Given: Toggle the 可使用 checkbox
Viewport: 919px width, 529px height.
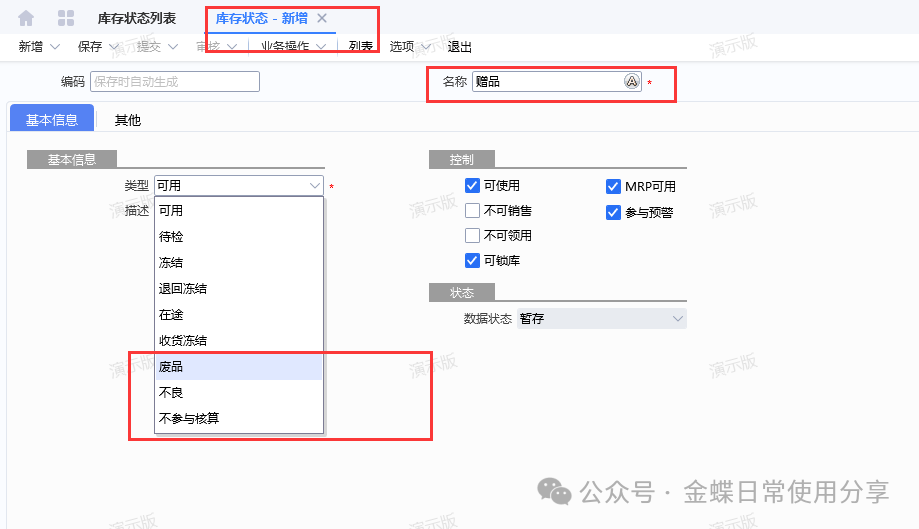Looking at the screenshot, I should (473, 186).
